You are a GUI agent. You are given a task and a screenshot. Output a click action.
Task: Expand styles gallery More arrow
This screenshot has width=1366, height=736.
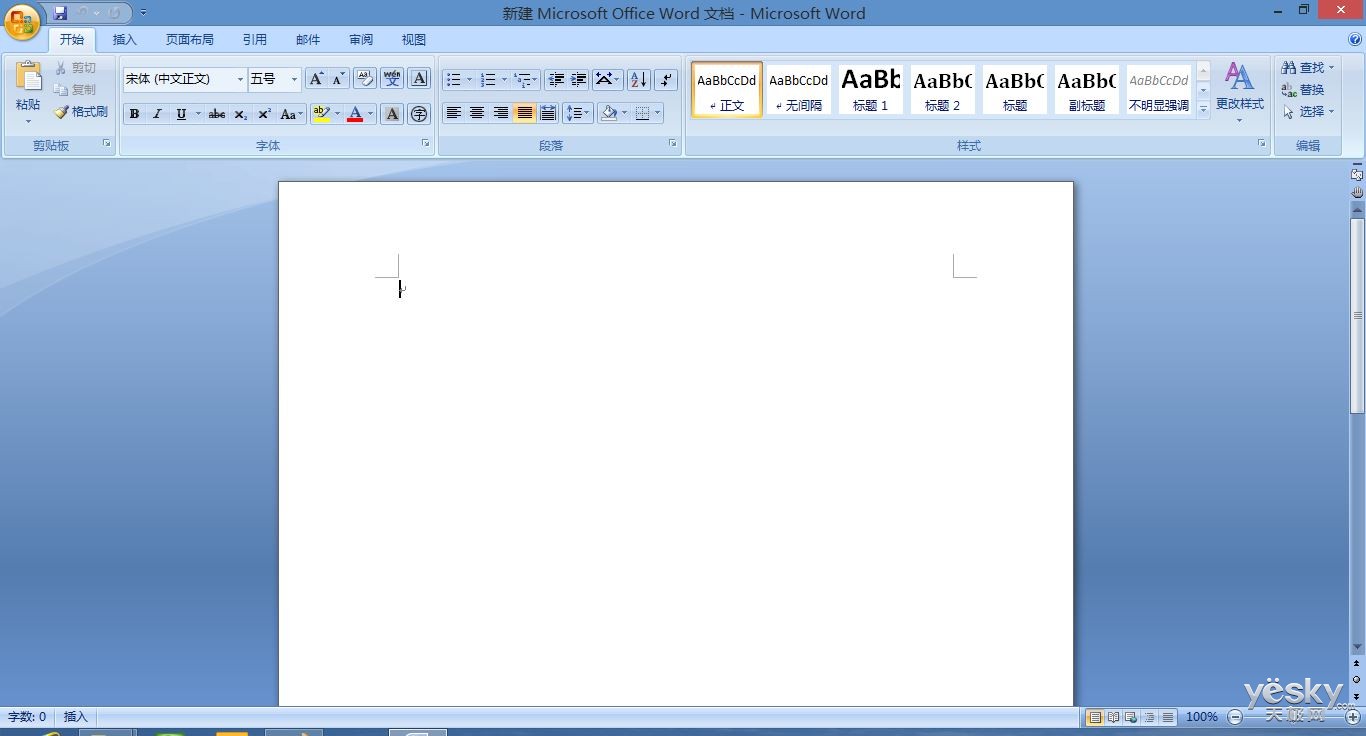point(1203,110)
